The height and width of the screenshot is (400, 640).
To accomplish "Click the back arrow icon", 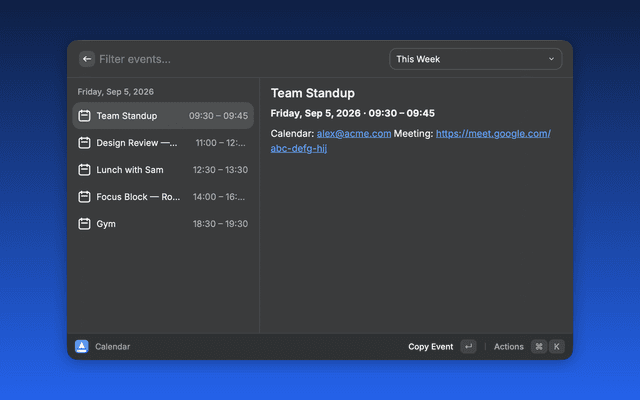I will tap(87, 59).
